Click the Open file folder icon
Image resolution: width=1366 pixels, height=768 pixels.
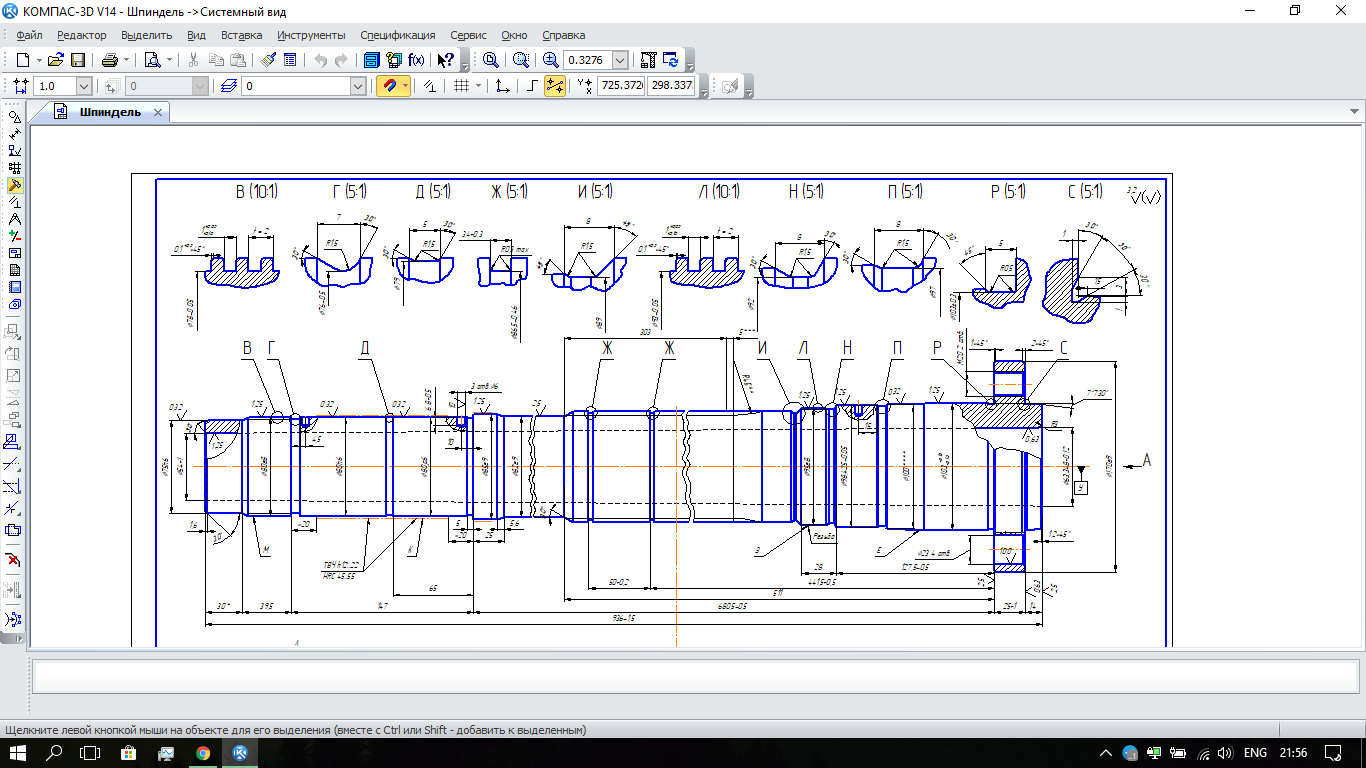56,60
